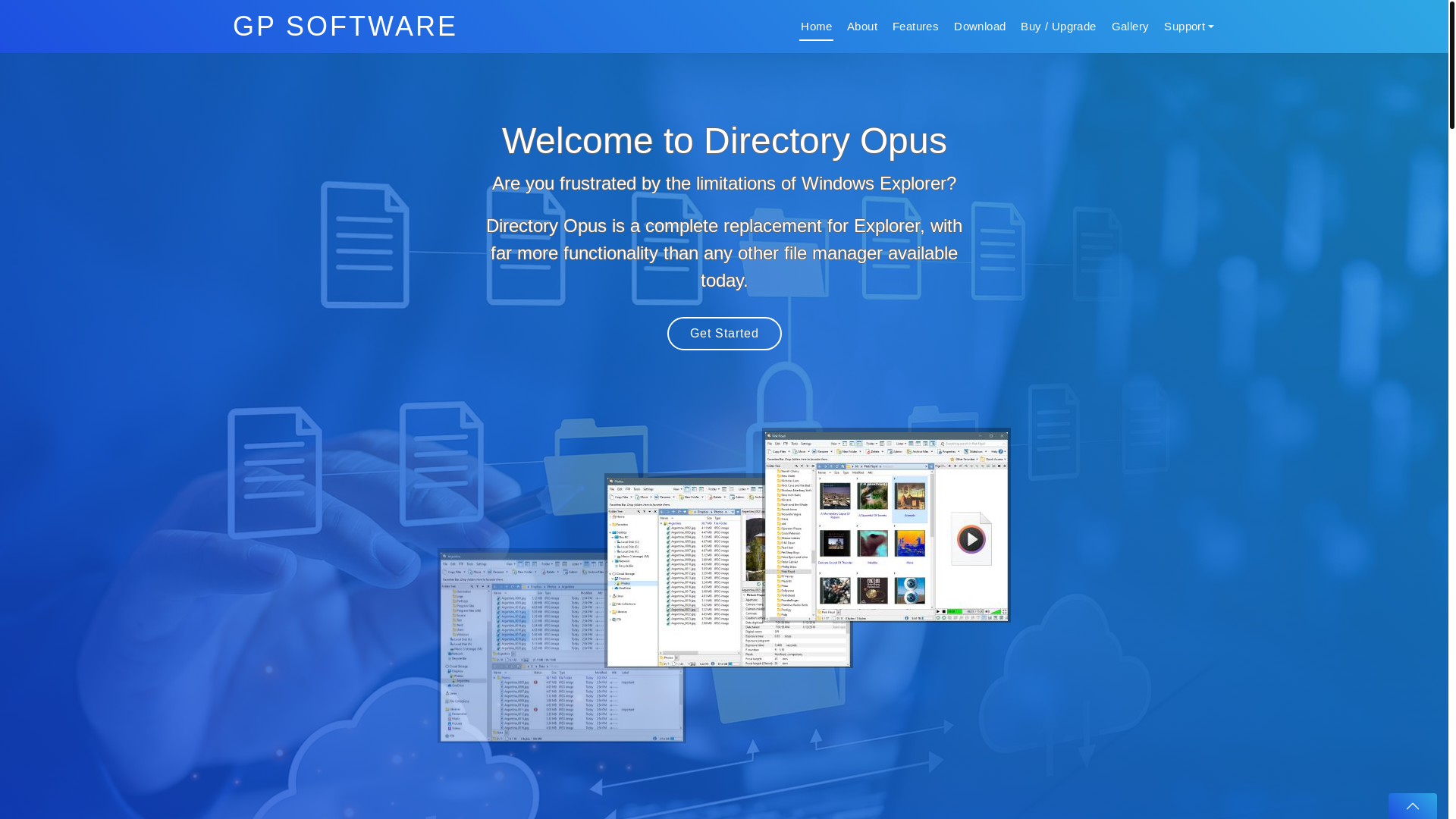Go to the Features page
Image resolution: width=1456 pixels, height=819 pixels.
tap(915, 27)
